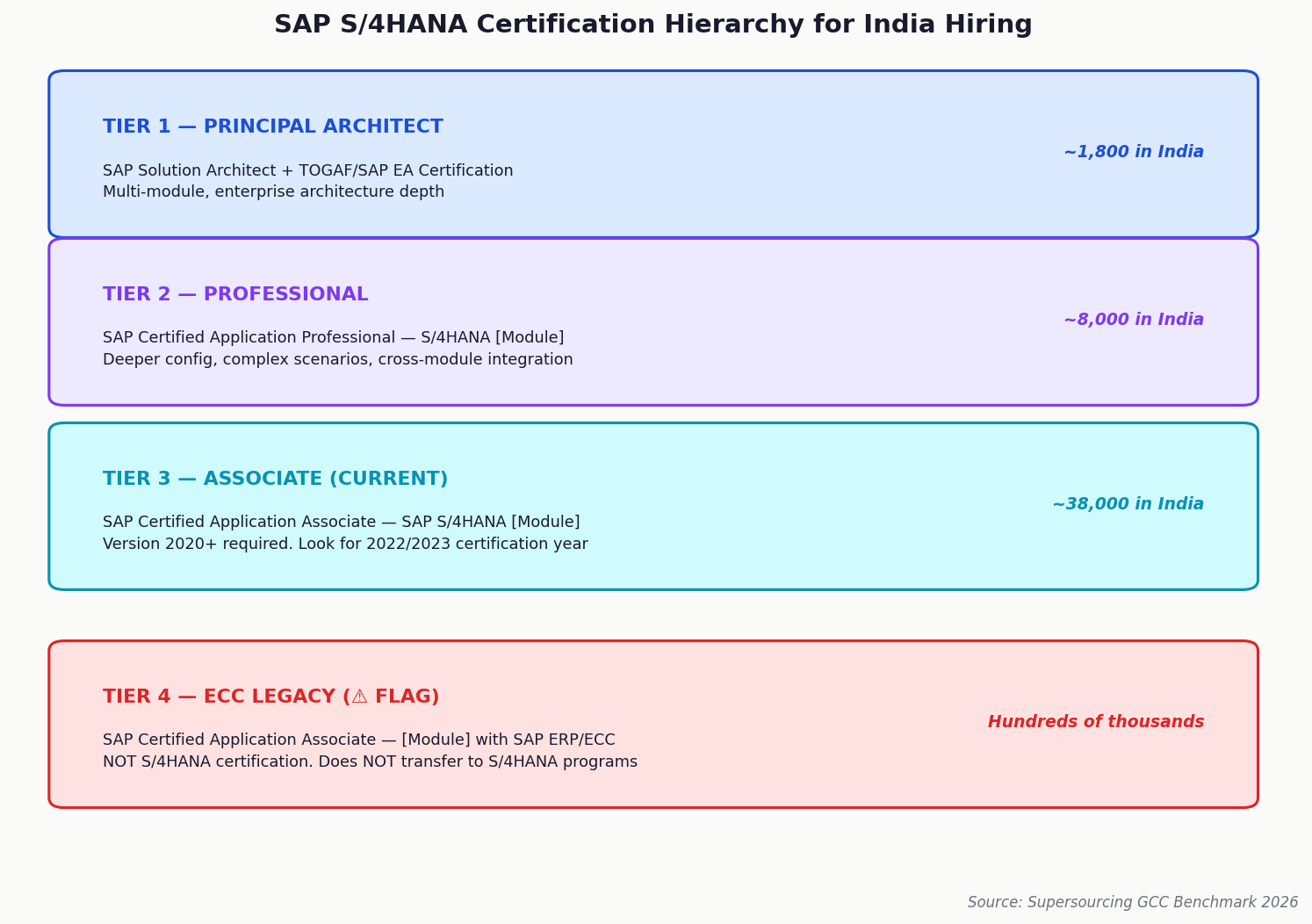Click 'Multi-module, enterprise architecture depth' text
The image size is (1312, 924).
click(274, 192)
